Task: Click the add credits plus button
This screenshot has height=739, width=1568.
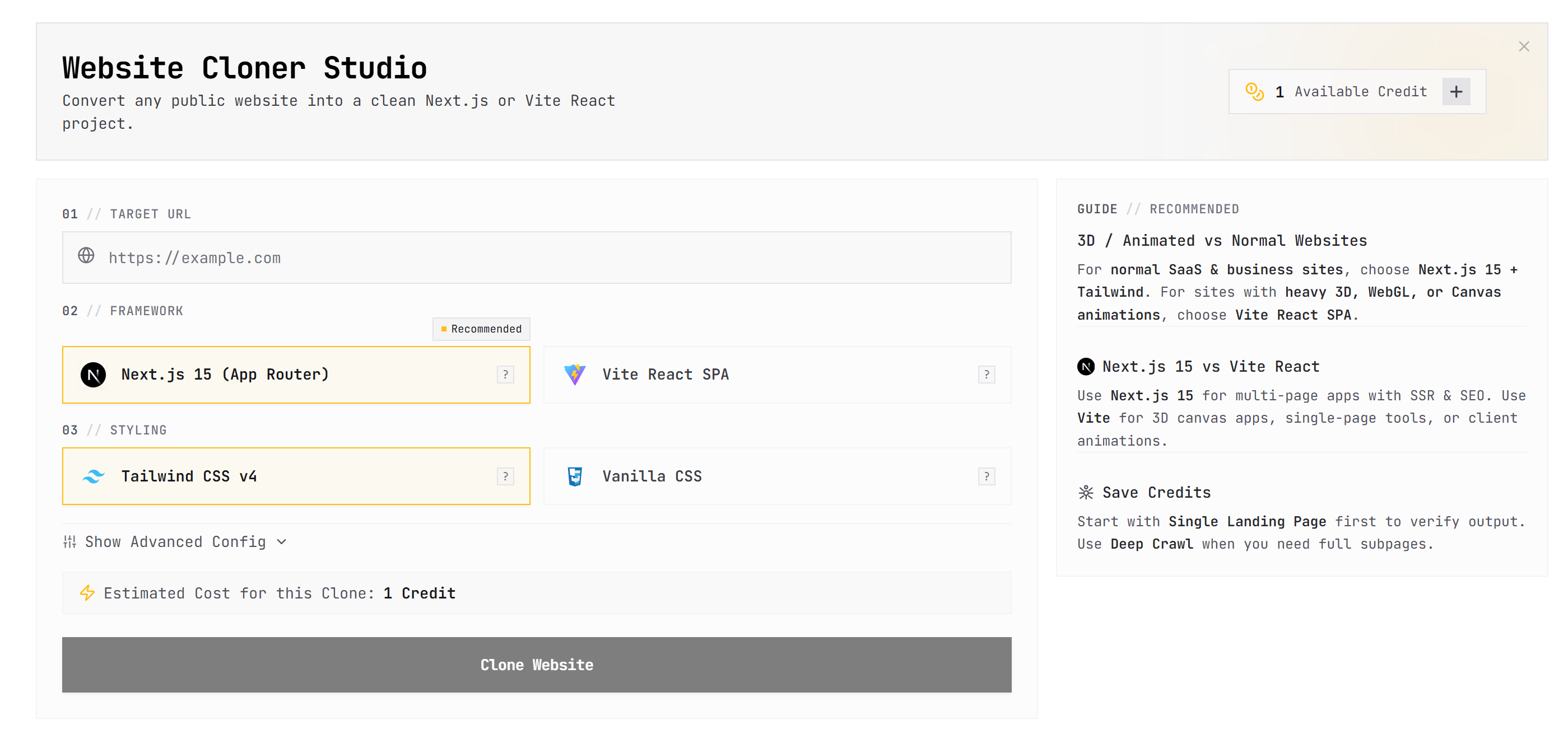Action: [x=1455, y=92]
